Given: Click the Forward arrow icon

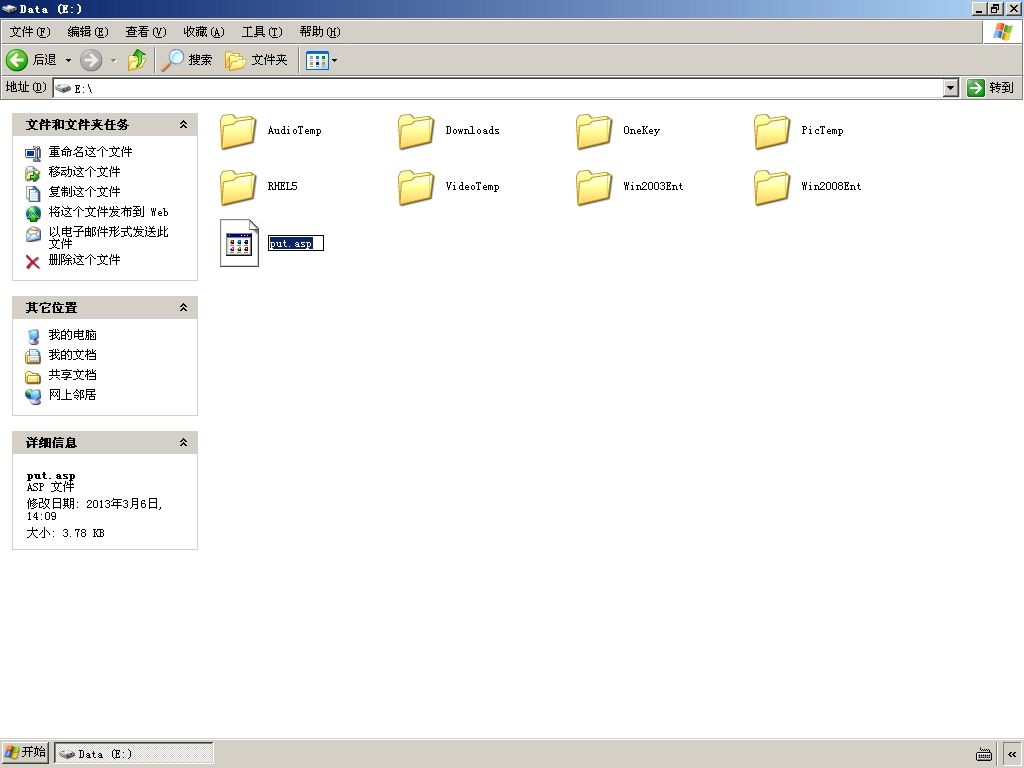Looking at the screenshot, I should tap(91, 60).
